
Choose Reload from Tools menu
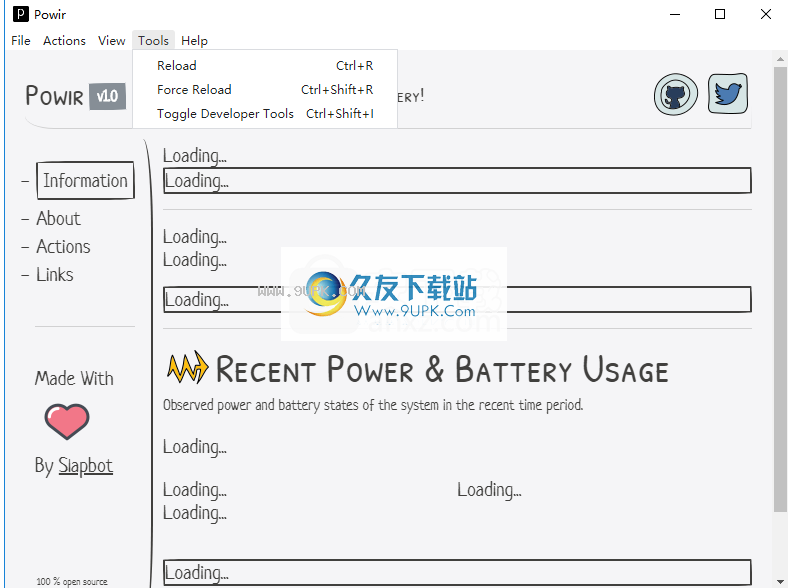point(265,66)
